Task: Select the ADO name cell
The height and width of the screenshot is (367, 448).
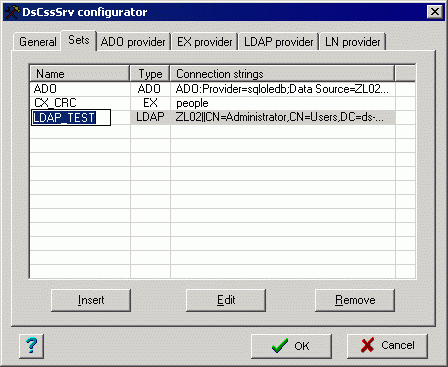Action: (x=80, y=89)
